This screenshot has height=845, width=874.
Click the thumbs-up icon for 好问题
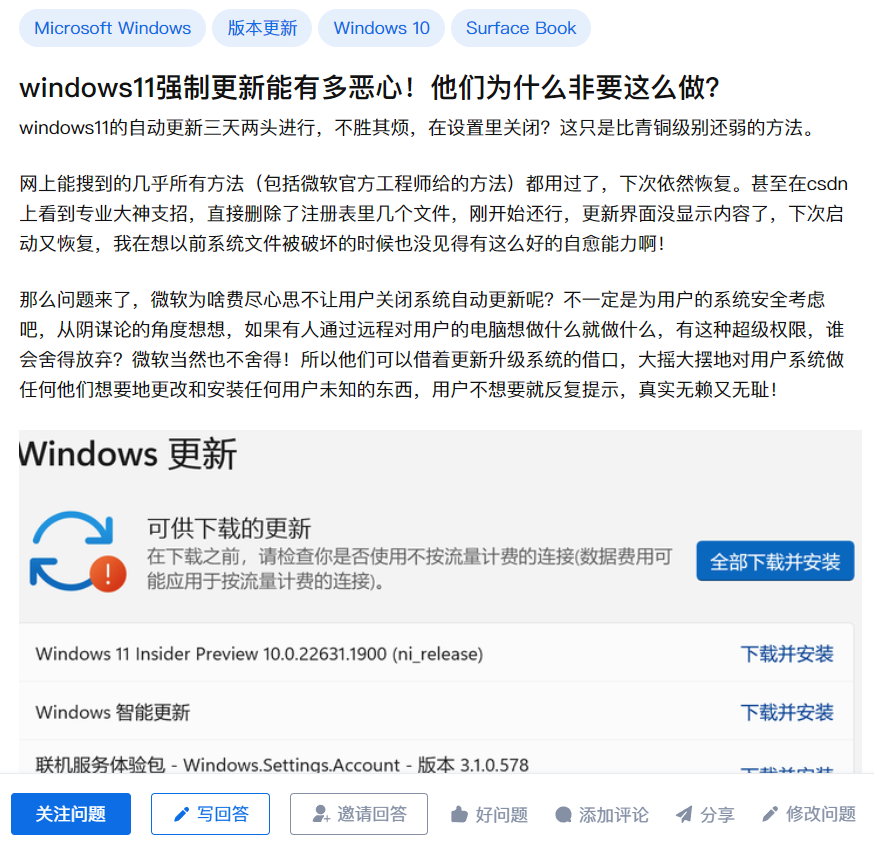coord(459,814)
